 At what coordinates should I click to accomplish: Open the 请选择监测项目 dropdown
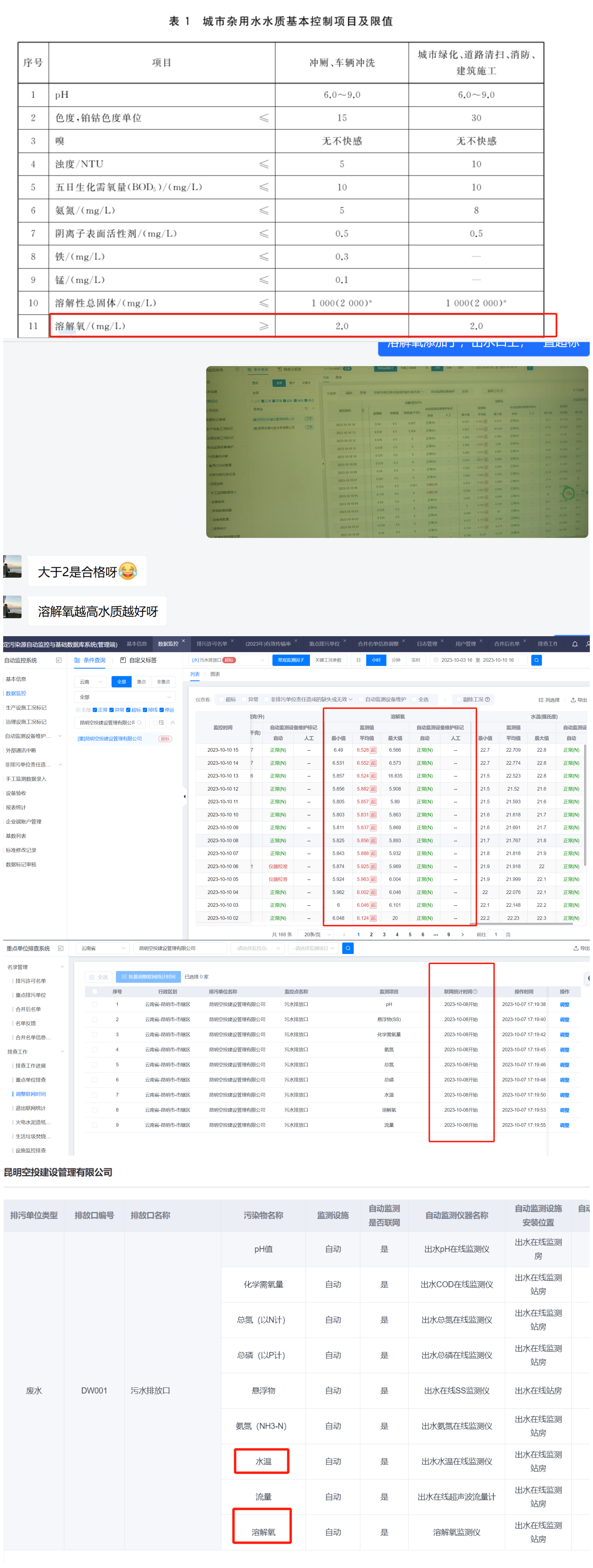314,948
